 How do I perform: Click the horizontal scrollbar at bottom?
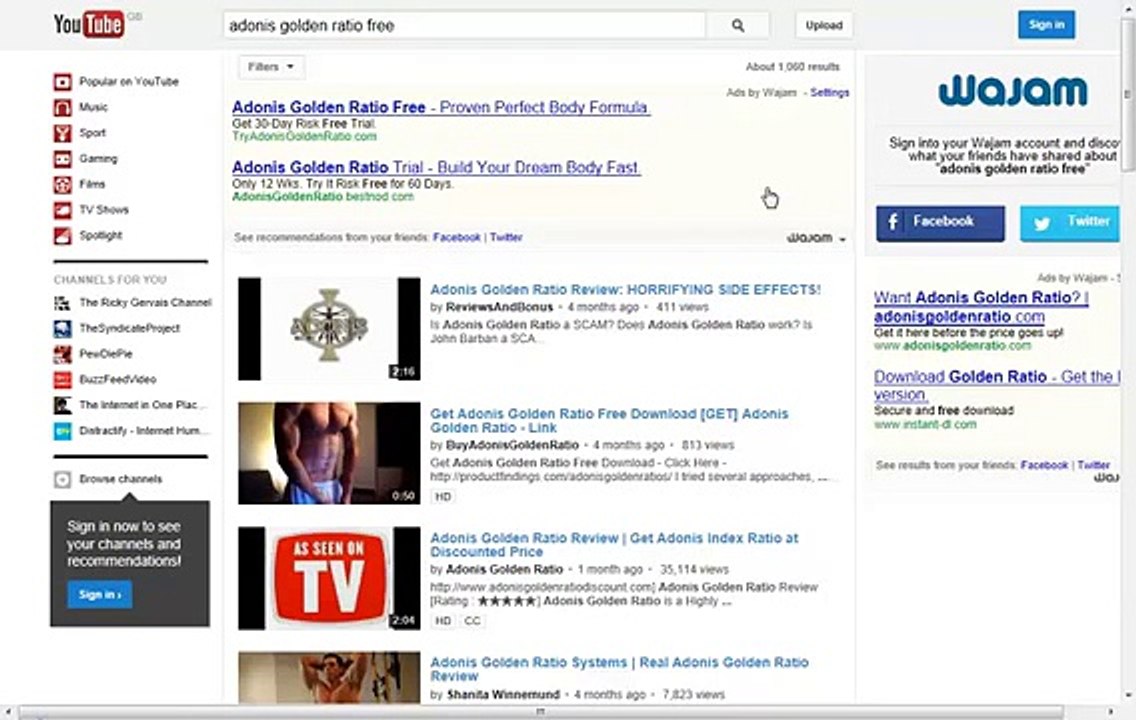tap(540, 712)
